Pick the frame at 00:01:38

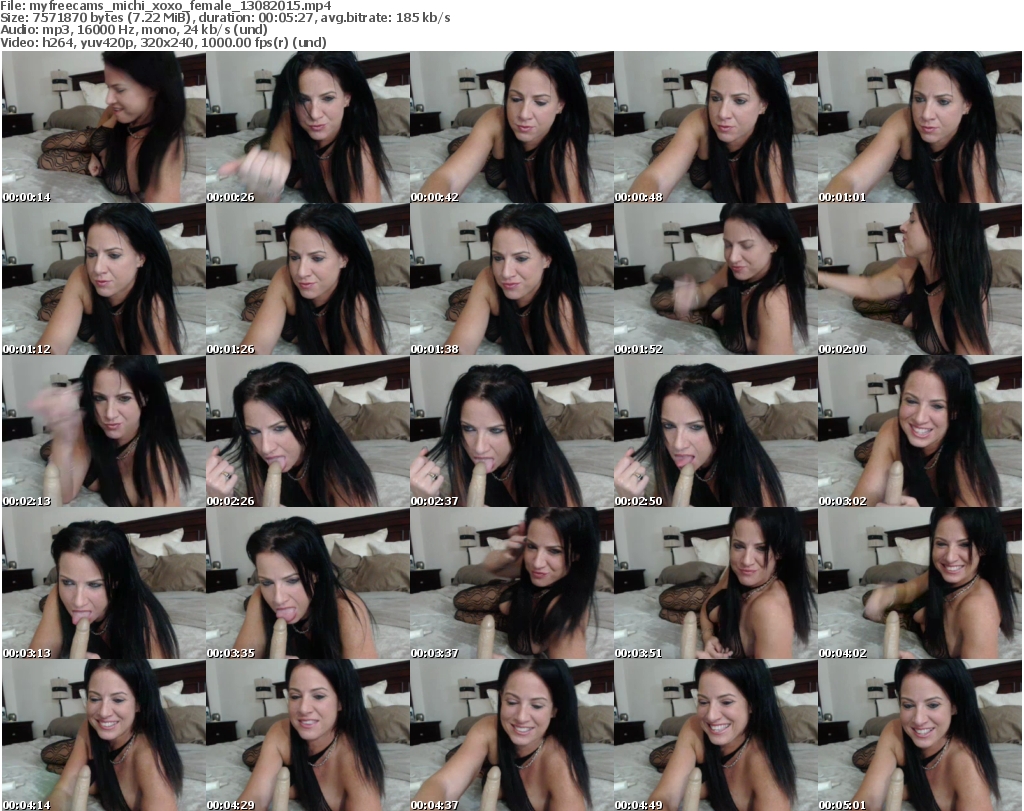tap(511, 279)
